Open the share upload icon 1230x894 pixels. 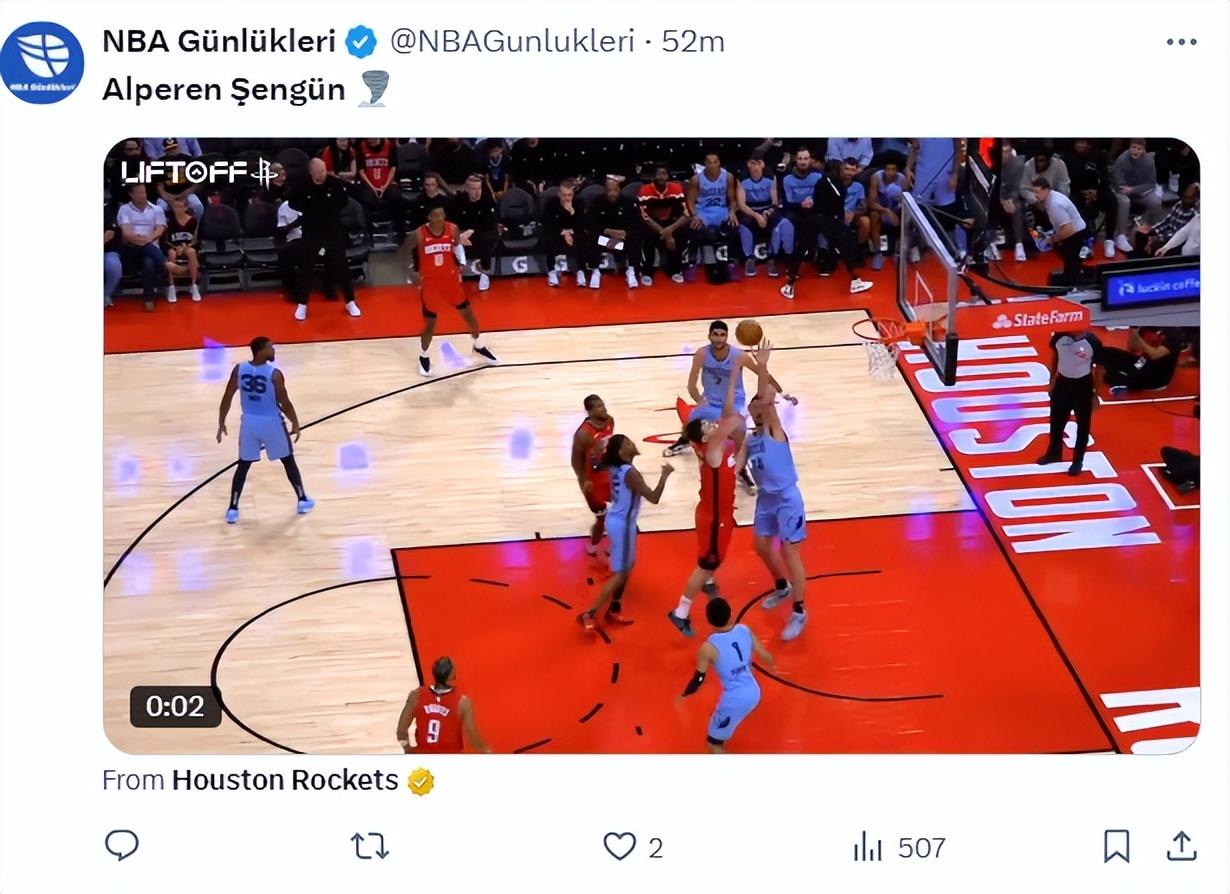[1182, 846]
